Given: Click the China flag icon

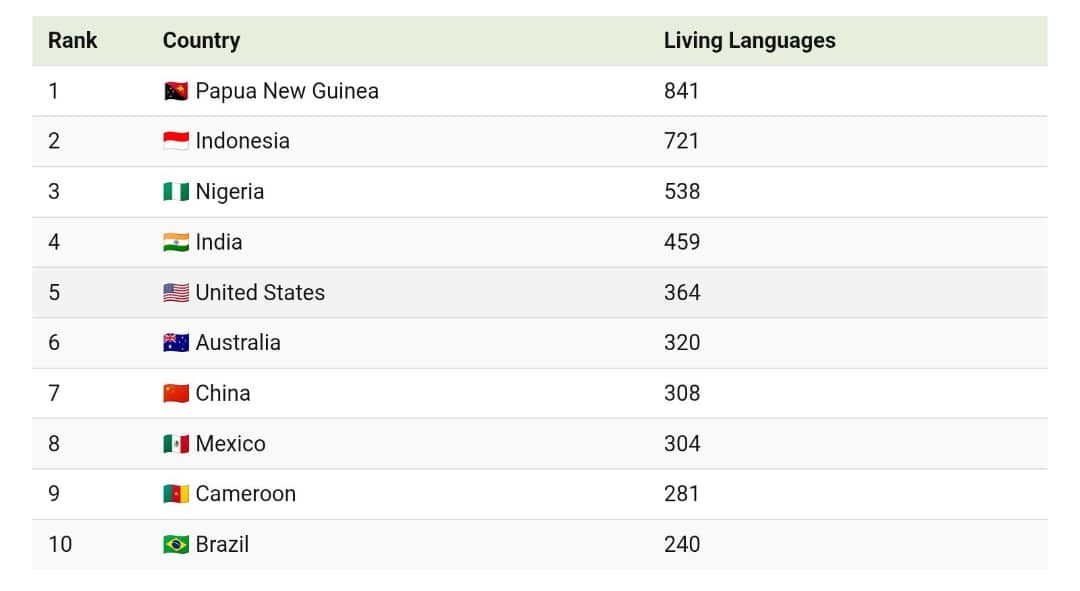Looking at the screenshot, I should (x=176, y=393).
